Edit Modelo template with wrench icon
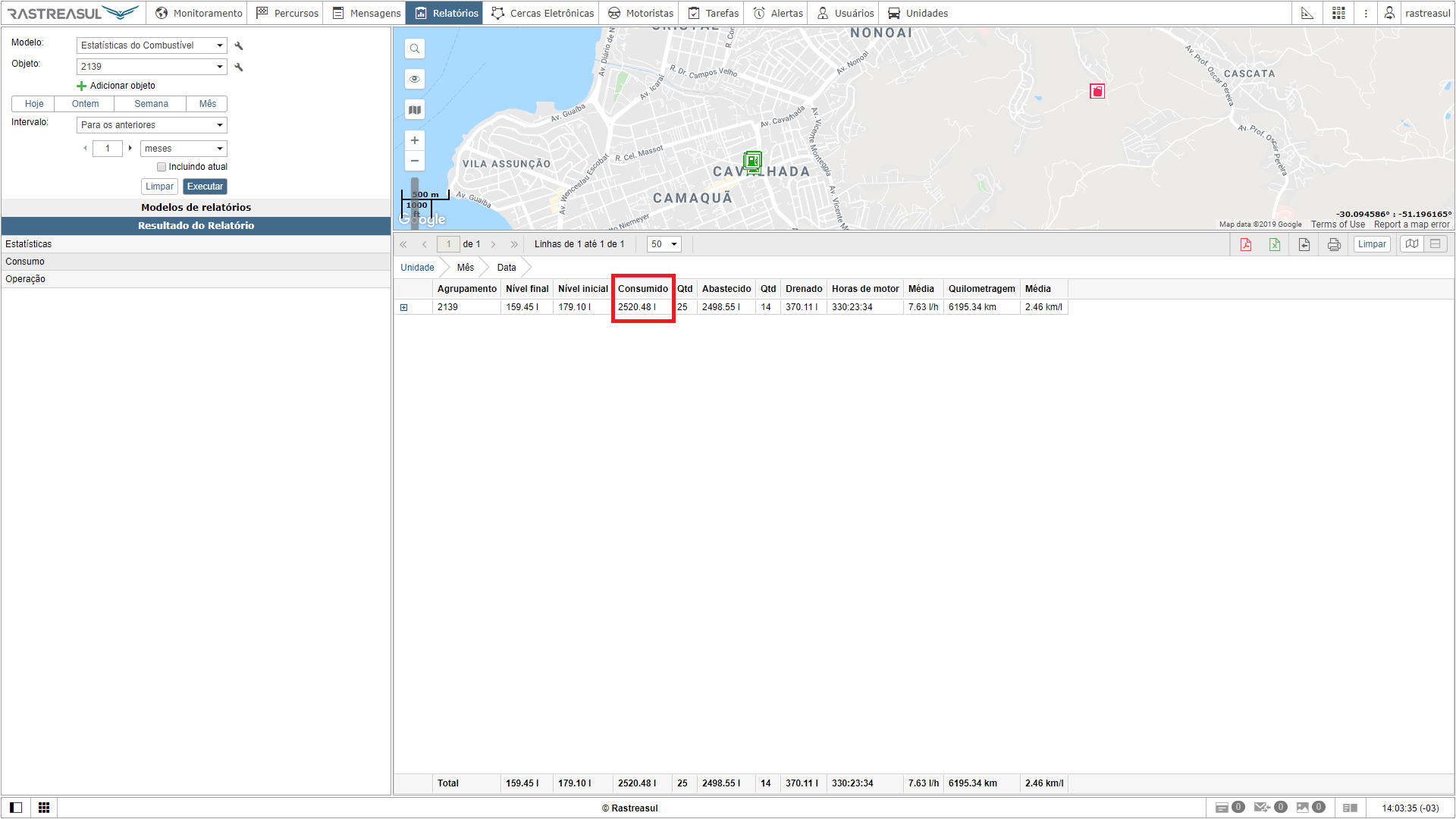Image resolution: width=1456 pixels, height=819 pixels. pyautogui.click(x=239, y=45)
